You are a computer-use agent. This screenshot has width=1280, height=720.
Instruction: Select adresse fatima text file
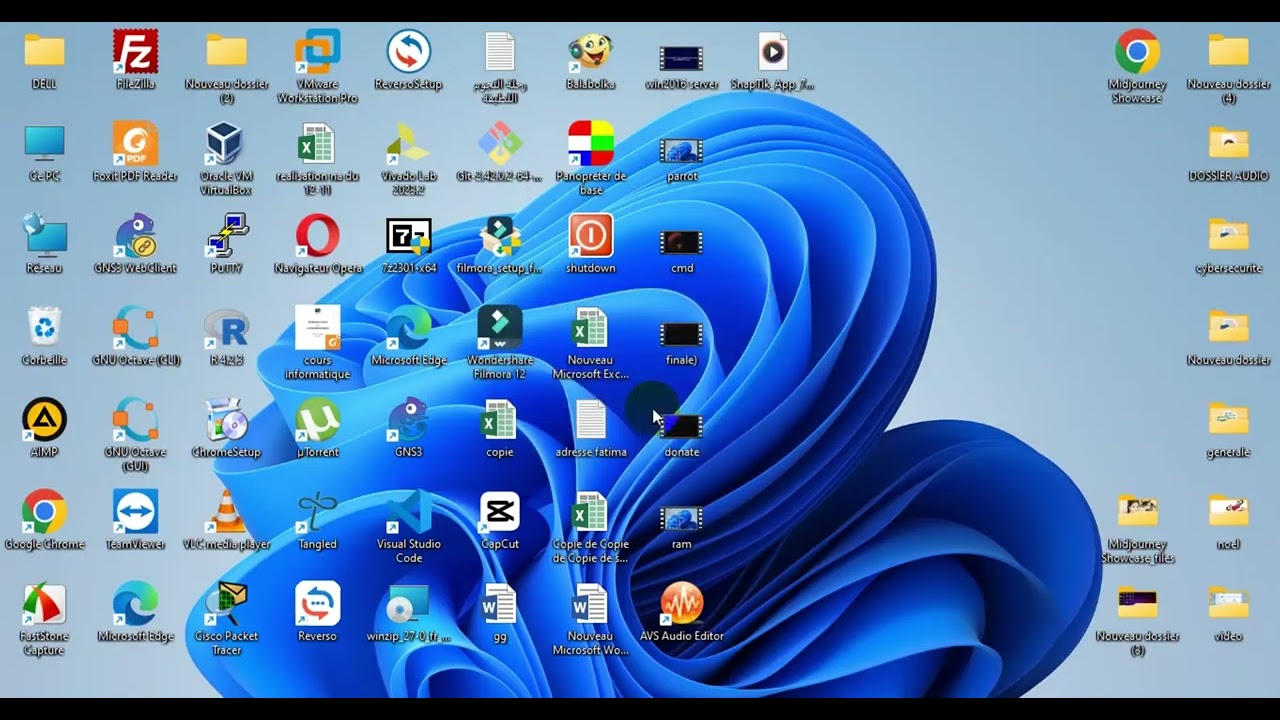click(590, 420)
